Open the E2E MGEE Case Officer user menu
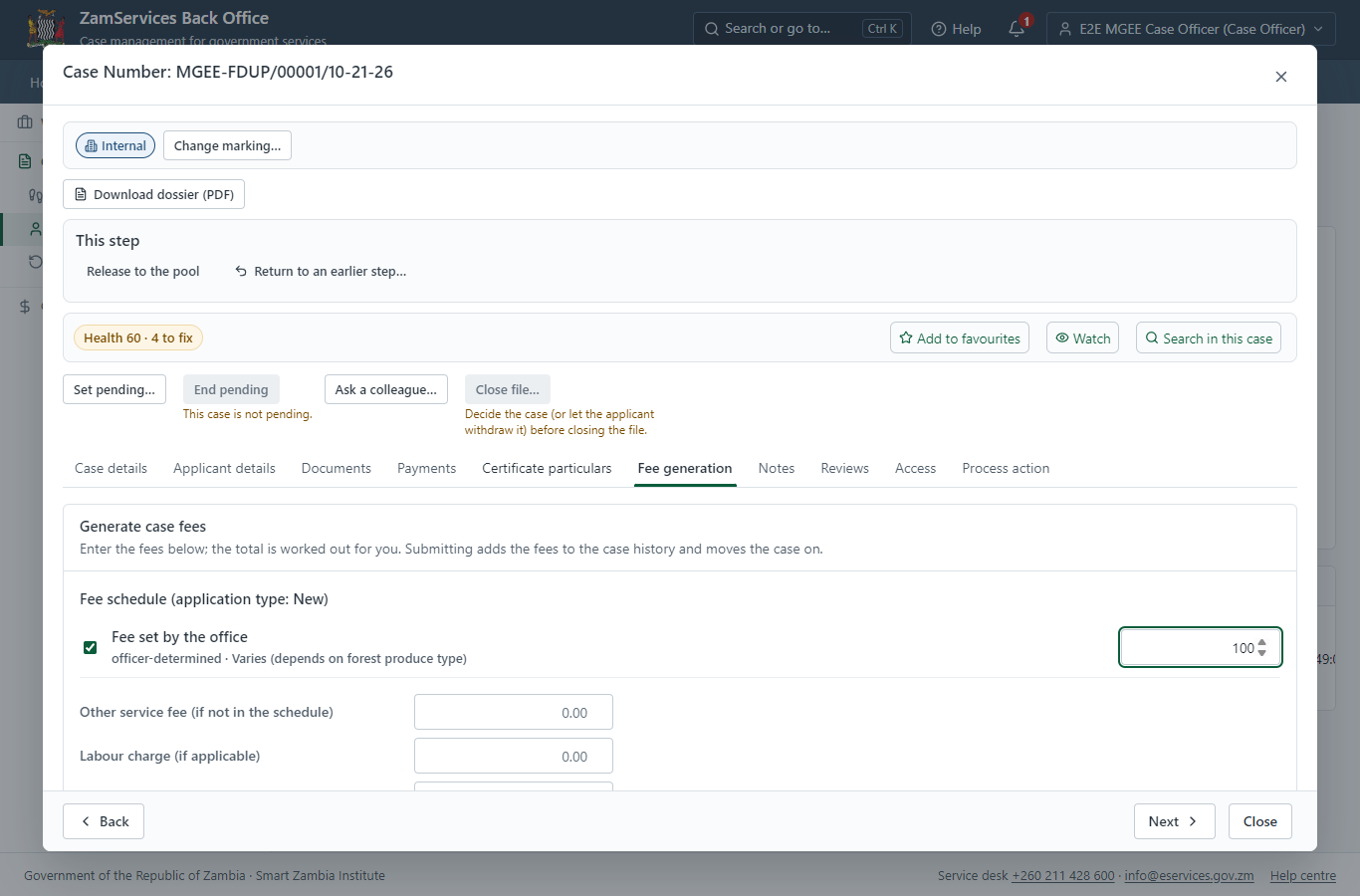This screenshot has width=1360, height=896. 1191,29
